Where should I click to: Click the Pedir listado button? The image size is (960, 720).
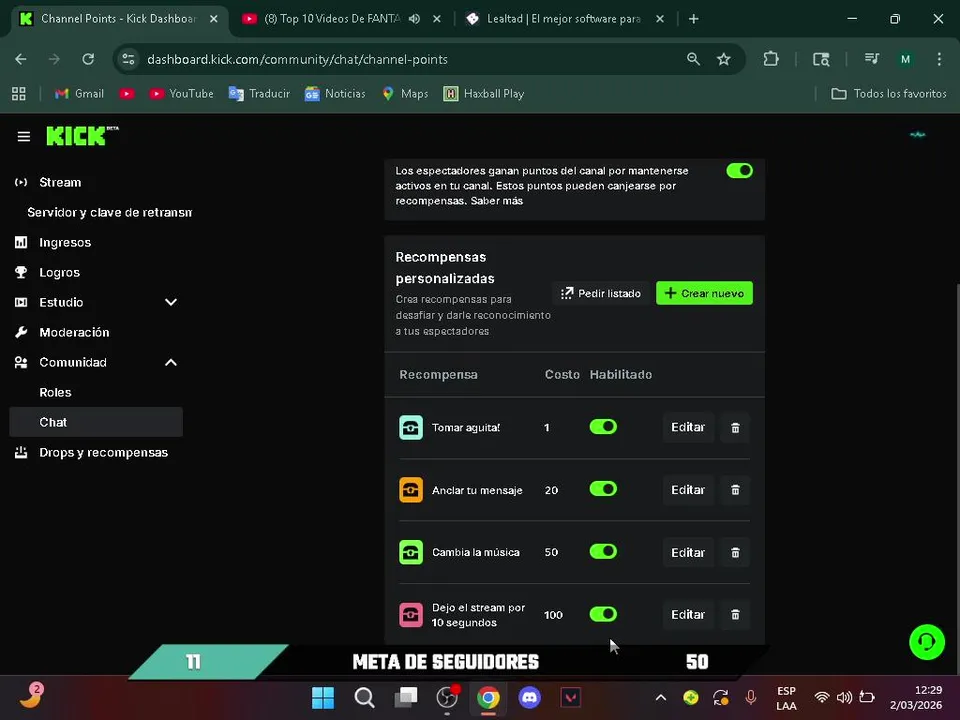coord(601,293)
